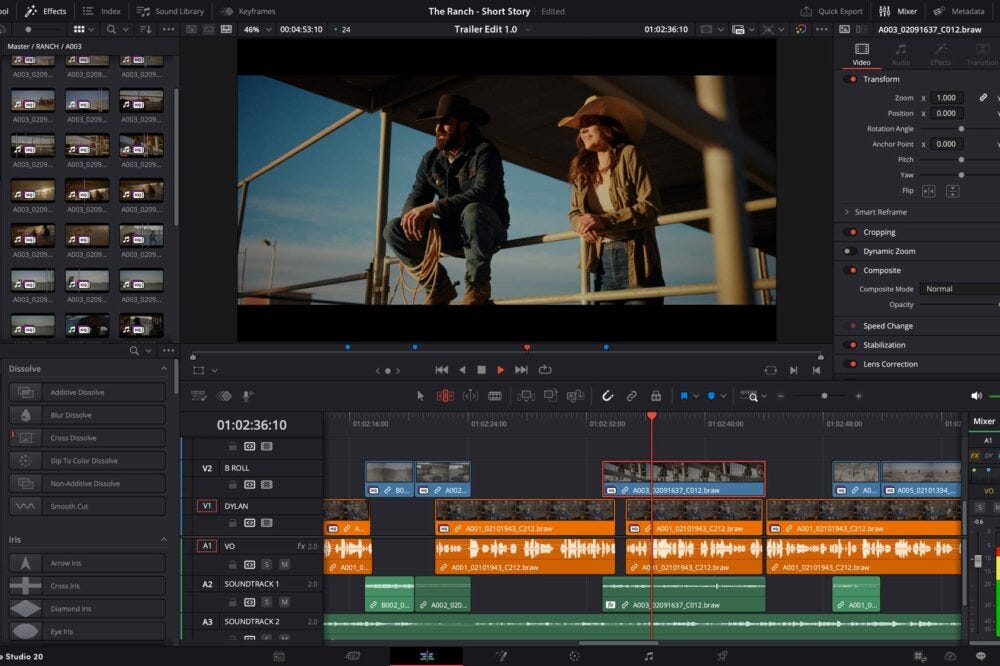The image size is (1000, 666).
Task: Toggle position lock icon
Action: tap(656, 396)
